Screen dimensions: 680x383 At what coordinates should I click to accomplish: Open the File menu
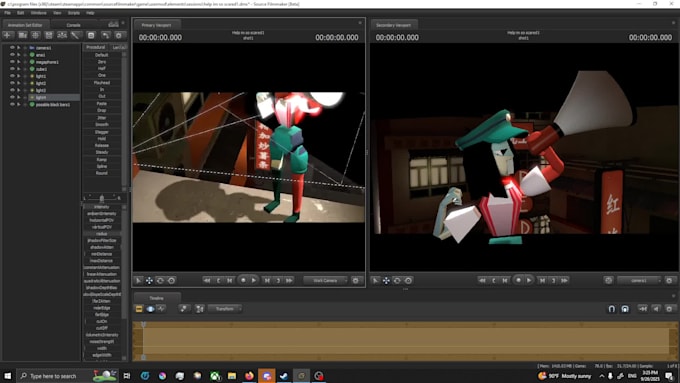click(x=7, y=13)
